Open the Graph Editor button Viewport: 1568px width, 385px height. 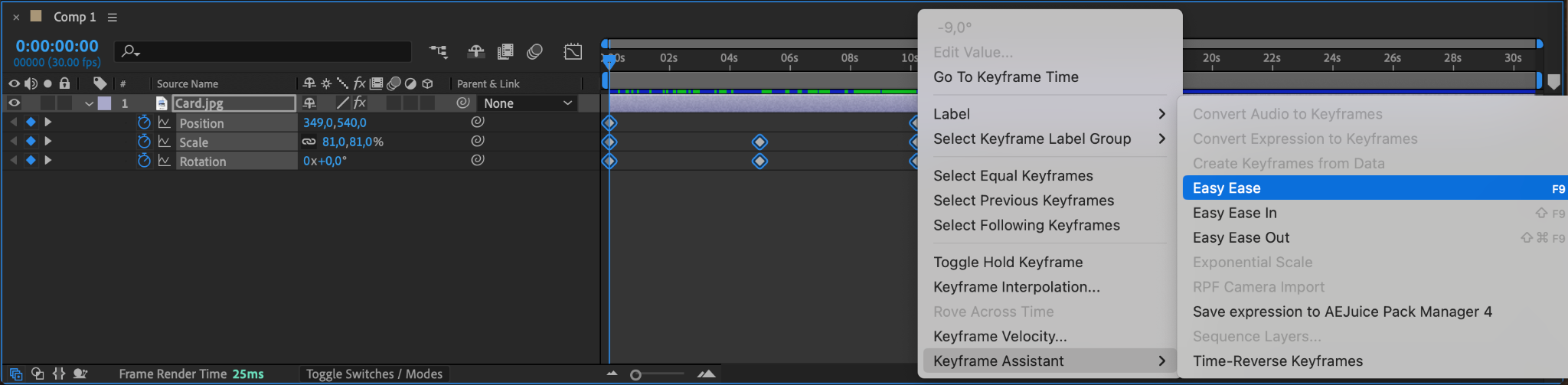[x=573, y=51]
